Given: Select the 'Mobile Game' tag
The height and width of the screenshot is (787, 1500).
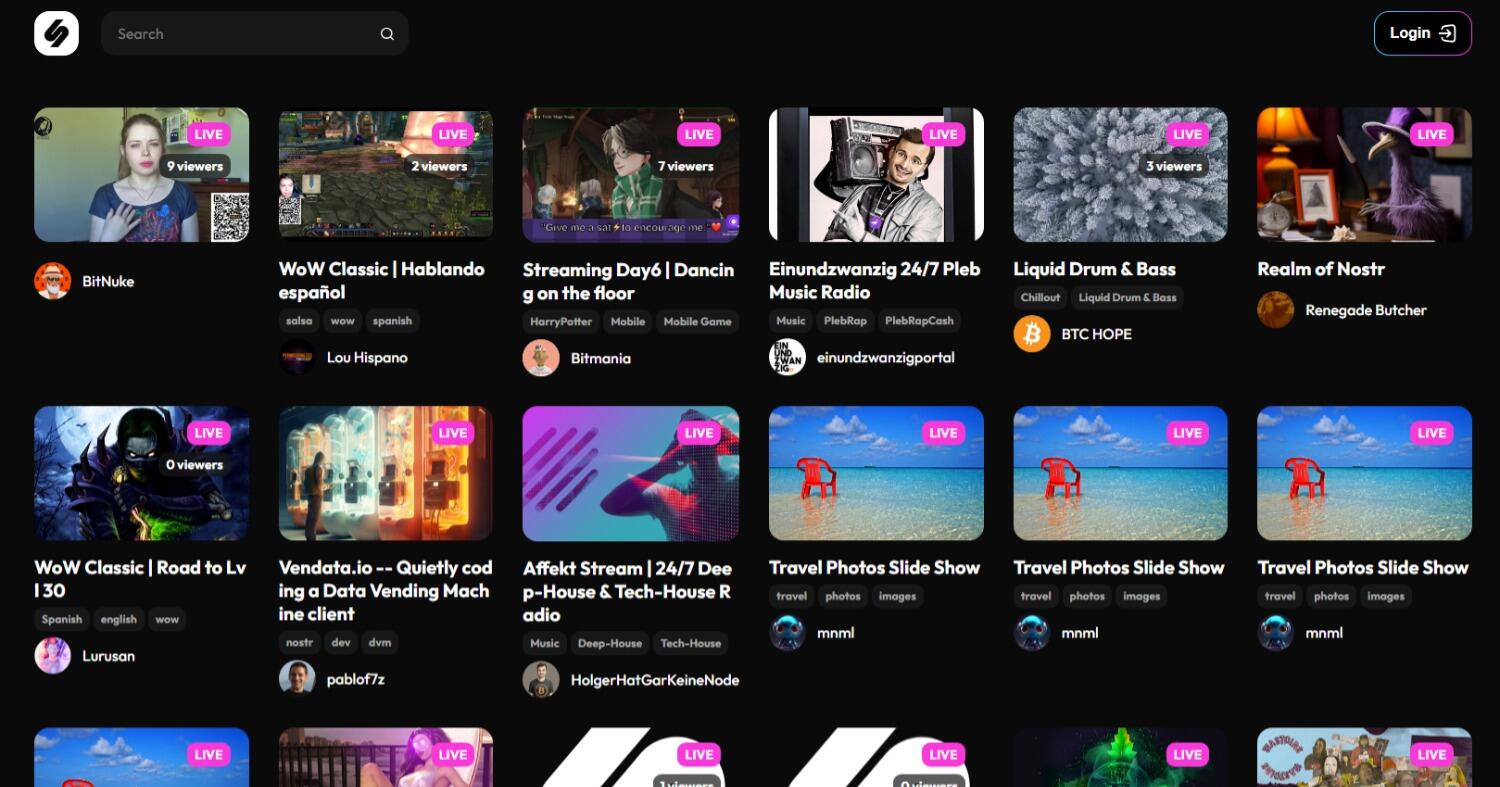Looking at the screenshot, I should (x=698, y=322).
